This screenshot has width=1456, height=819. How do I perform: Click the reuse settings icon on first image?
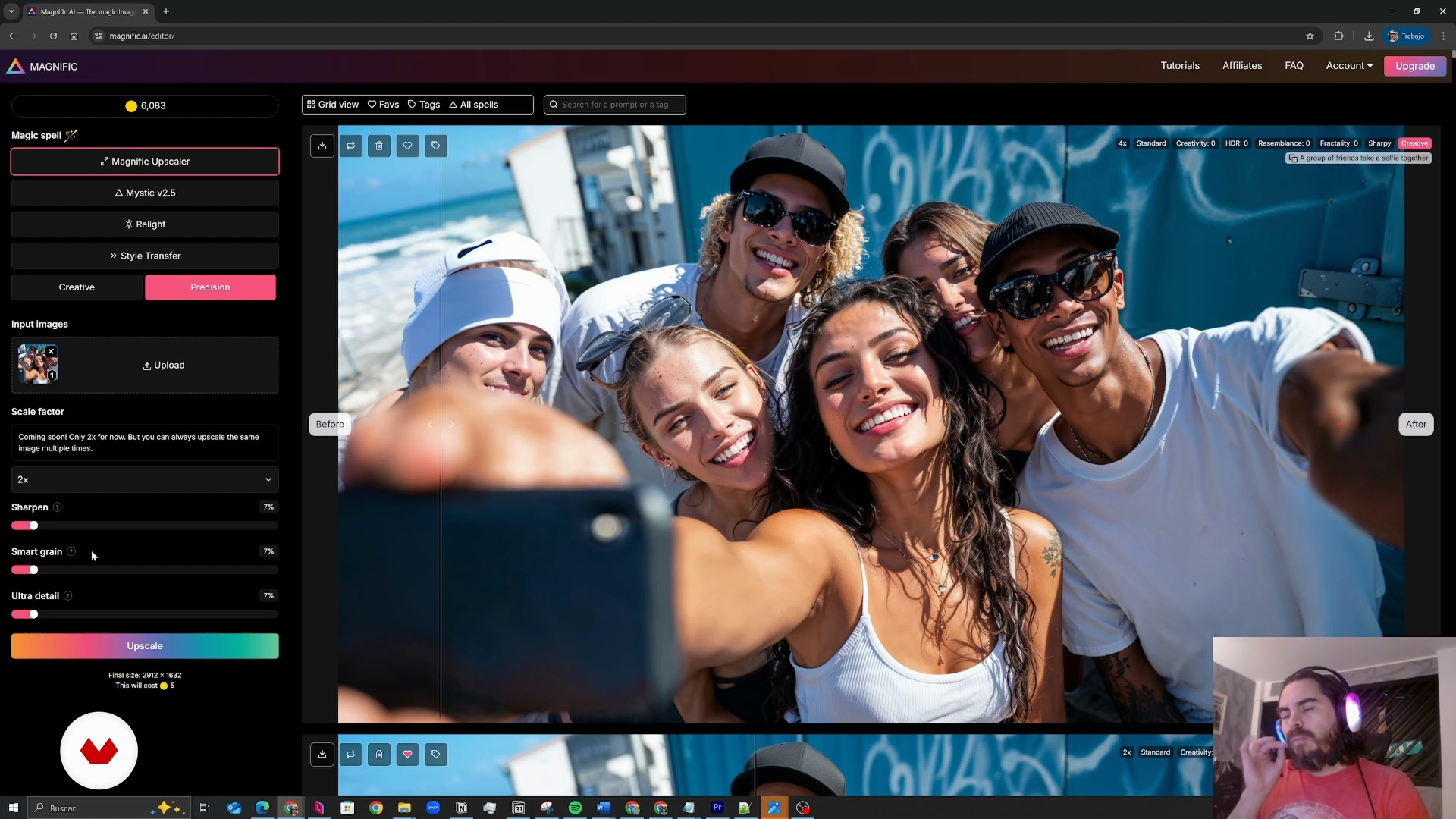click(350, 146)
